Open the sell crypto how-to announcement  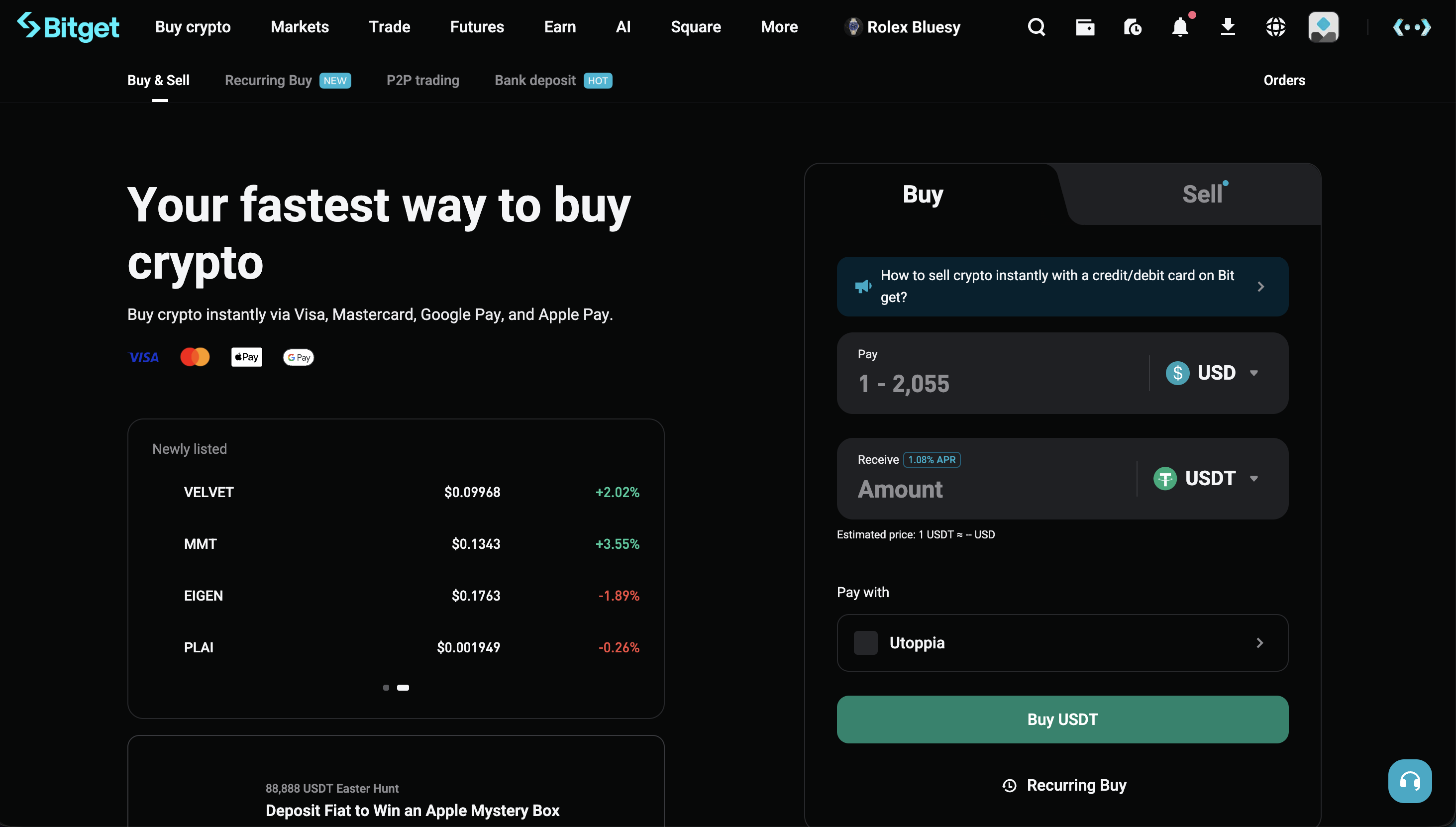tap(1062, 286)
